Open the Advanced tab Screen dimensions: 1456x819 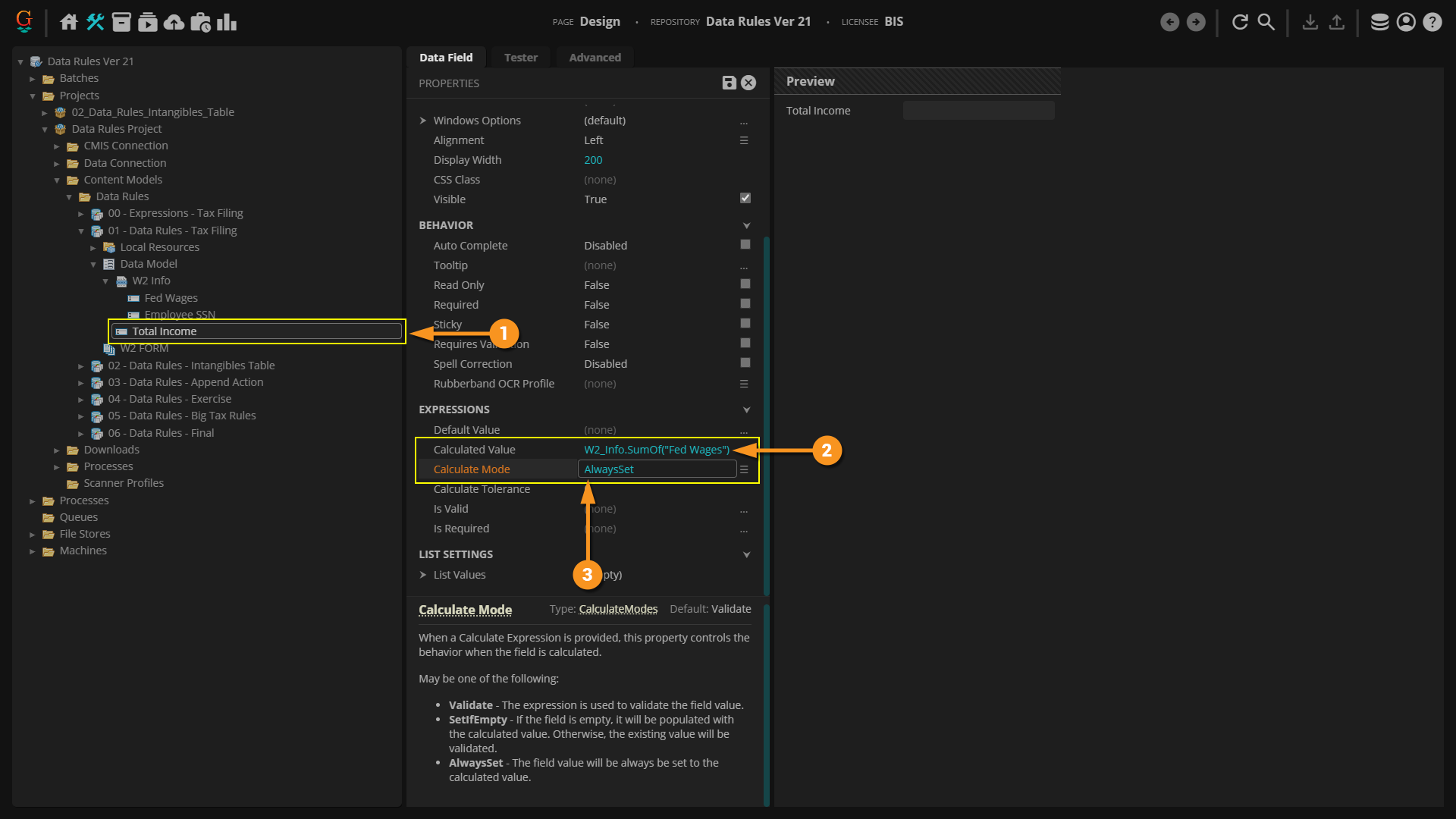pos(595,58)
